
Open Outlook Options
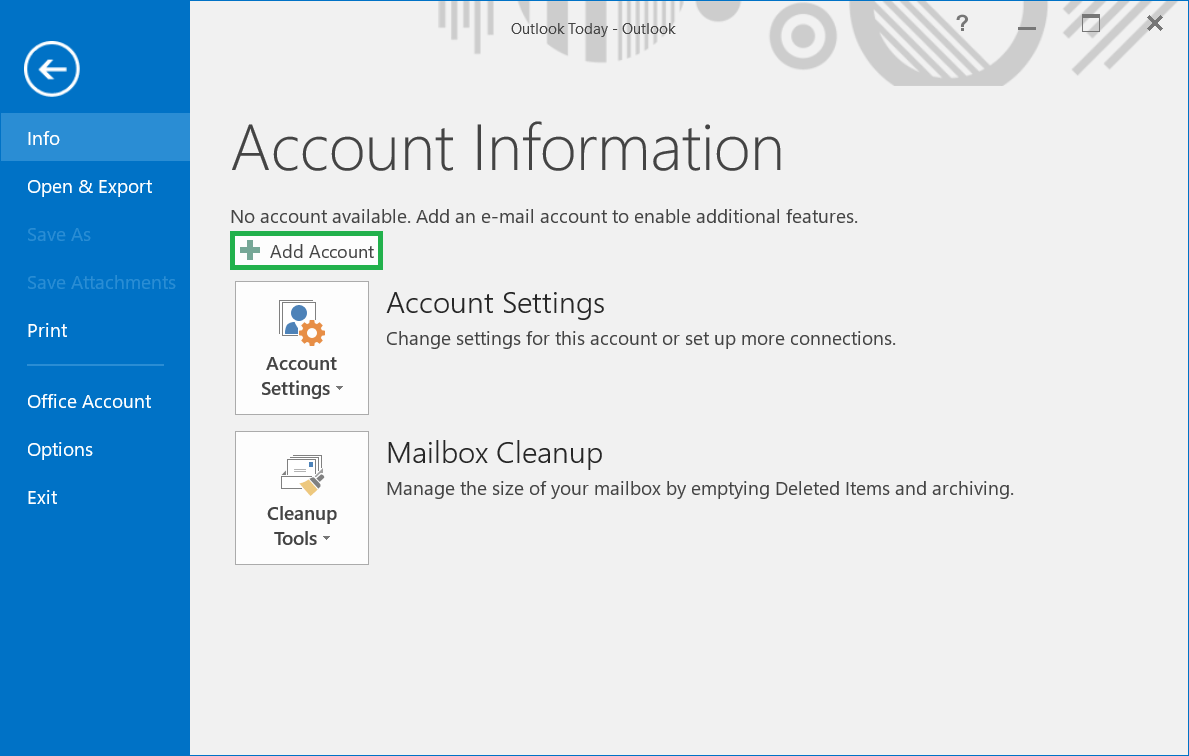point(95,450)
